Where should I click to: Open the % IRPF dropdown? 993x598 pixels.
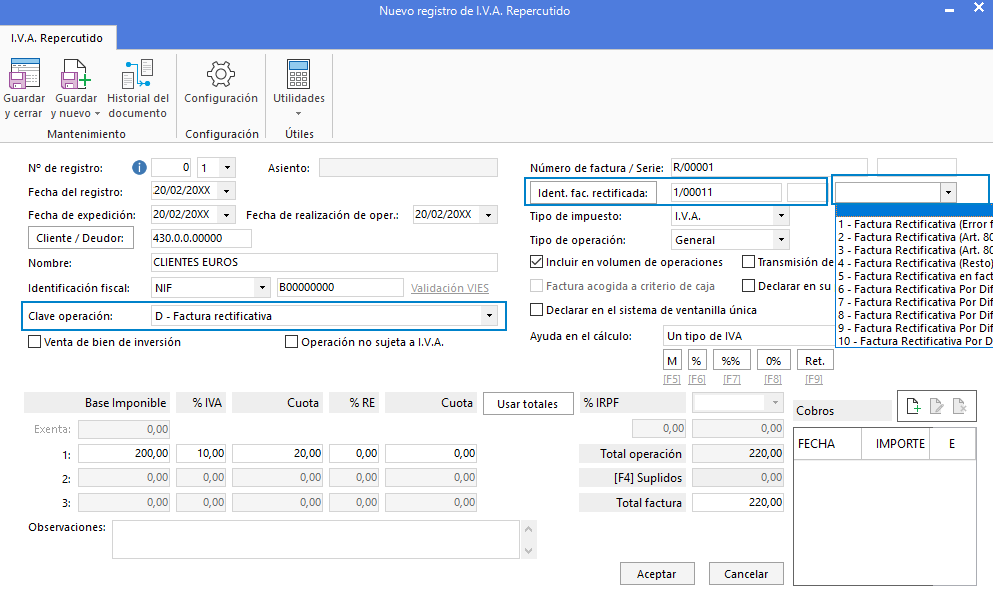point(775,403)
